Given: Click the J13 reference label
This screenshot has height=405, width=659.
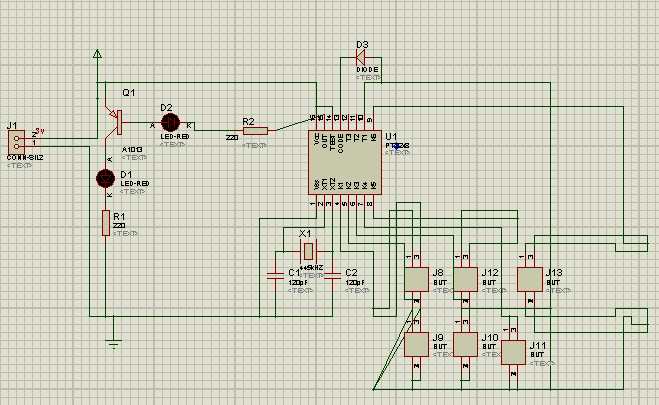Looking at the screenshot, I should [554, 273].
